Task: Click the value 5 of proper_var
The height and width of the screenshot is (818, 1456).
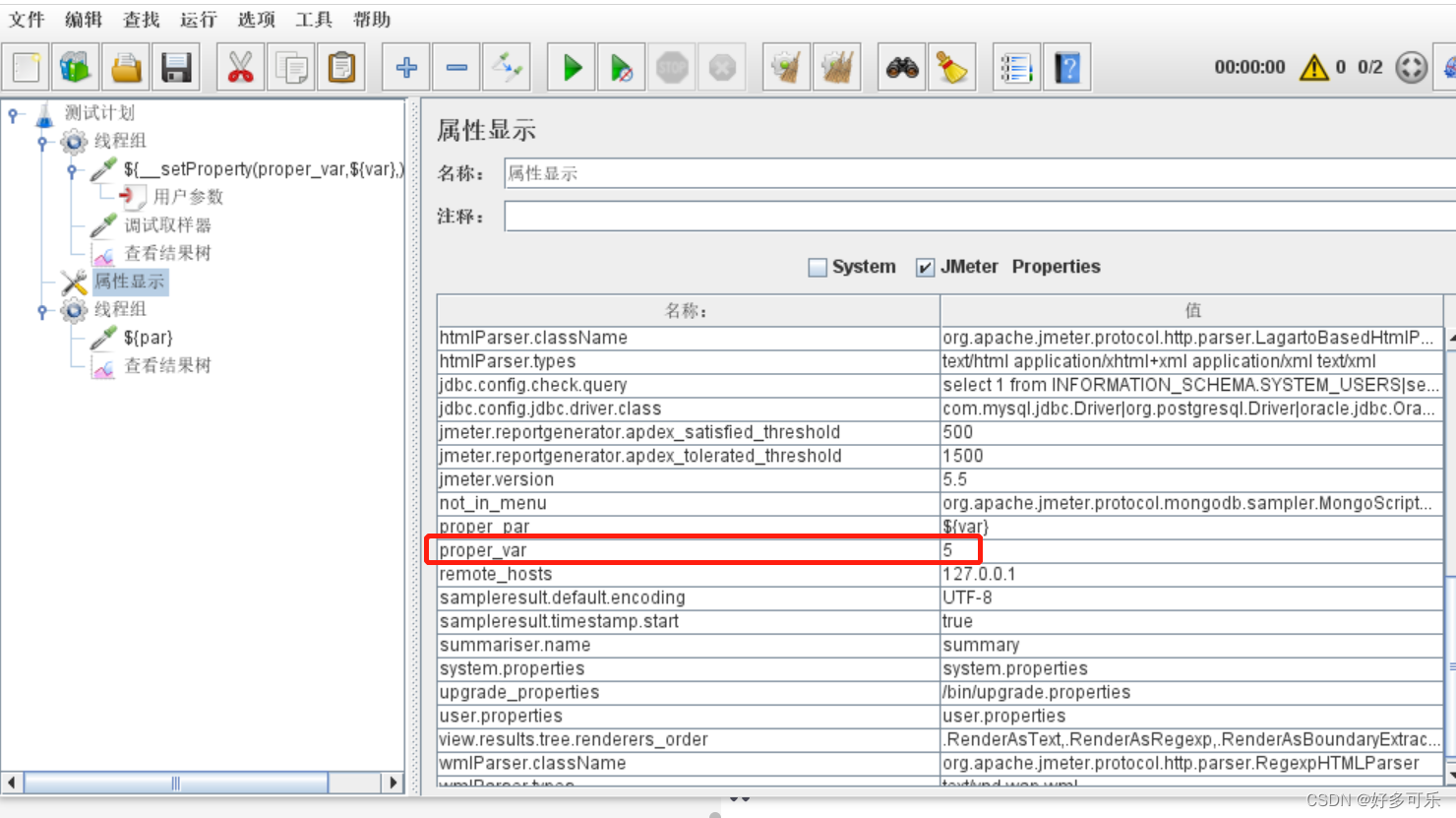Action: pyautogui.click(x=1192, y=550)
